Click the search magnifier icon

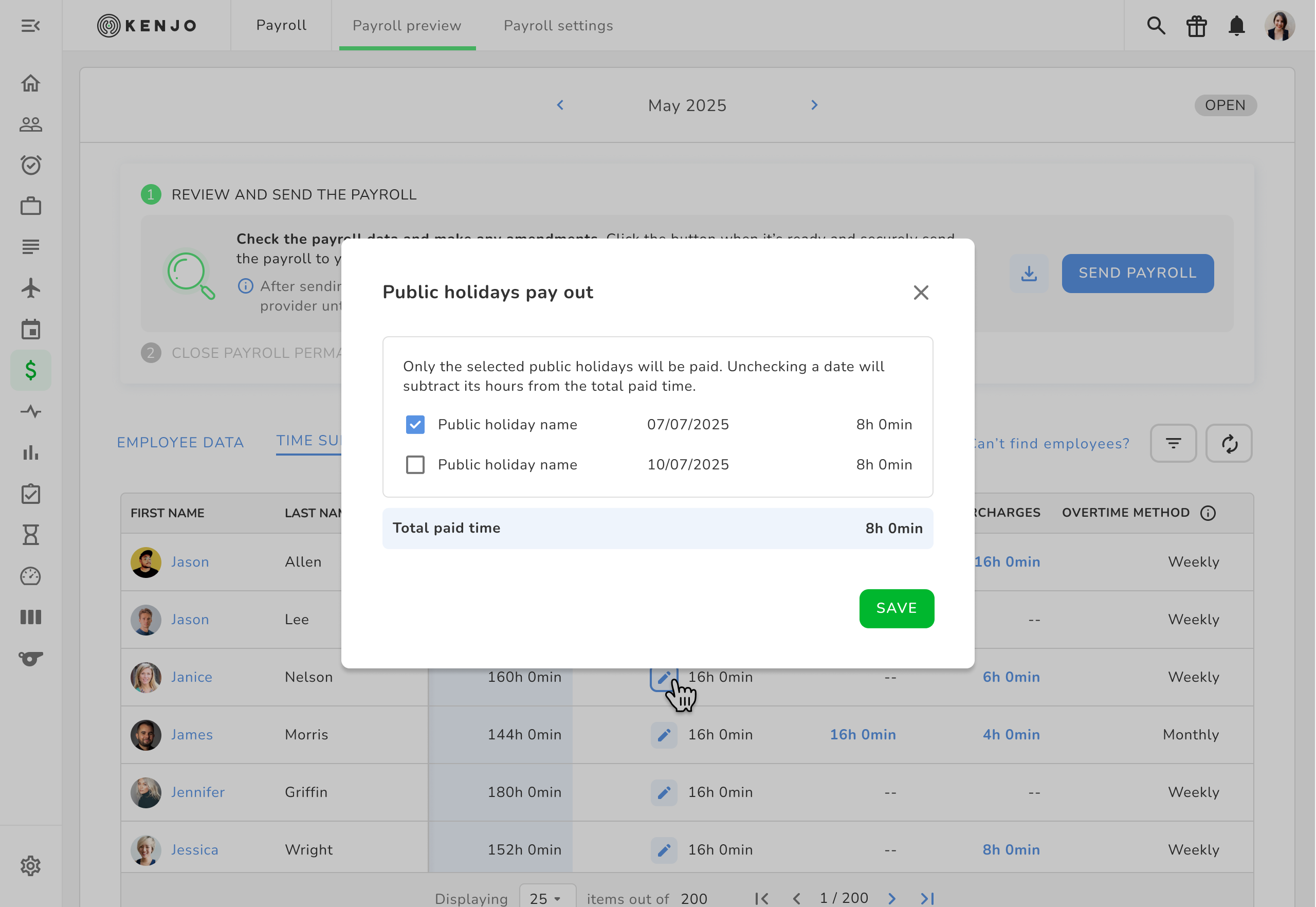[x=1156, y=26]
